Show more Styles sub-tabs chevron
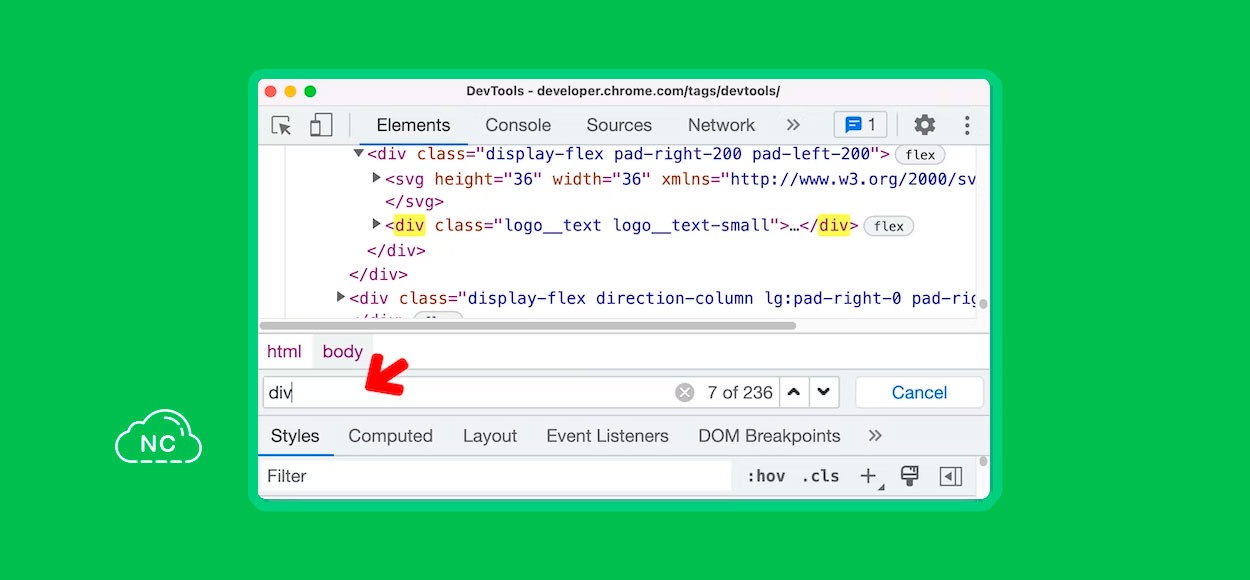 (875, 436)
